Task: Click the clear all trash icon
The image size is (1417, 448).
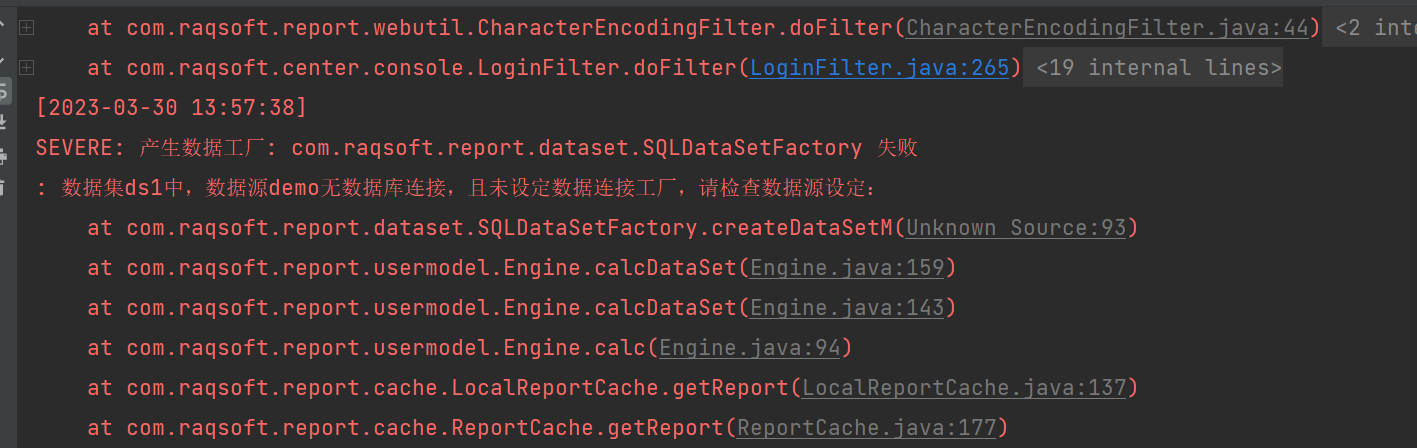Action: click(3, 187)
